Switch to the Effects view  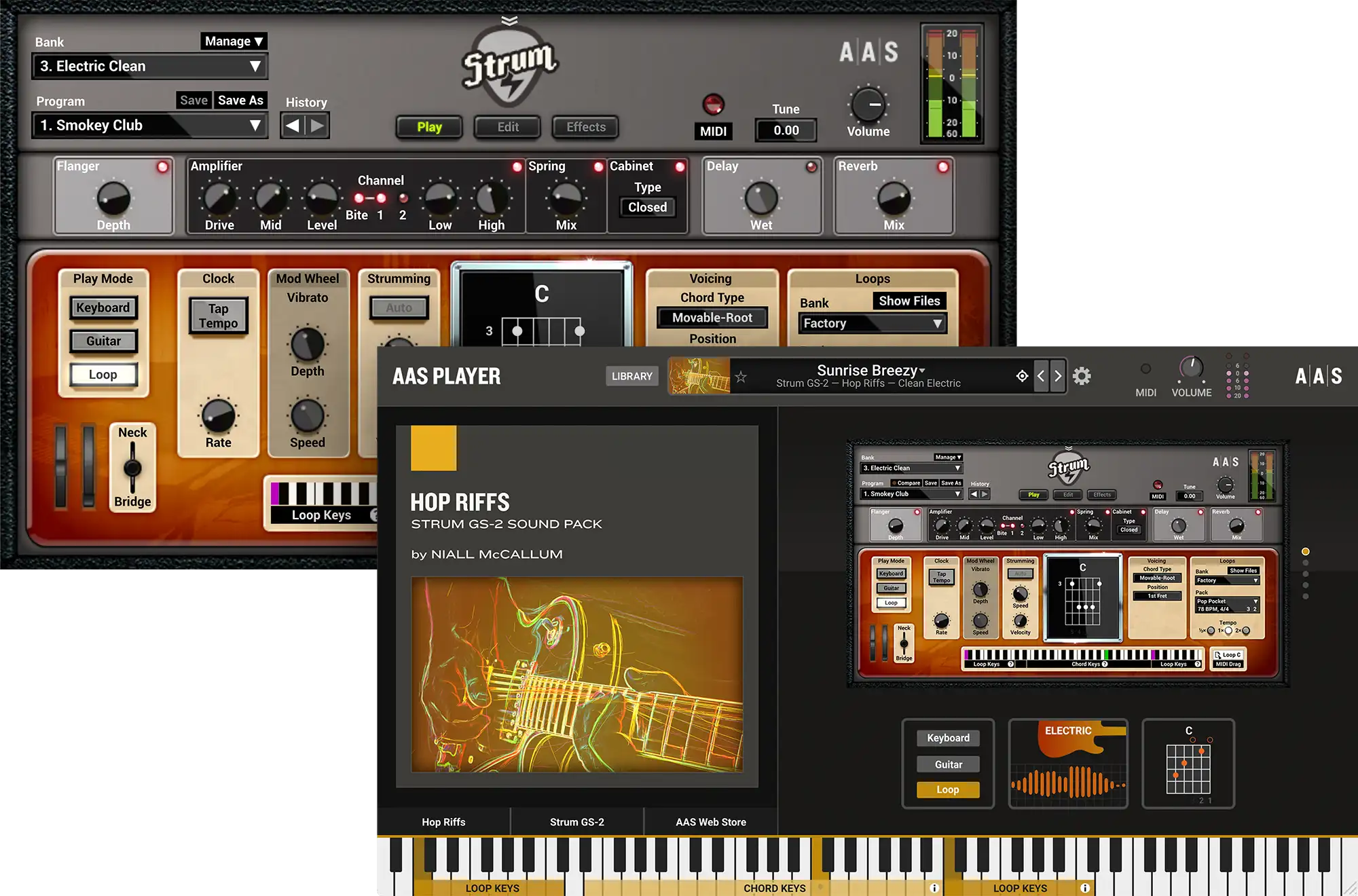(586, 127)
